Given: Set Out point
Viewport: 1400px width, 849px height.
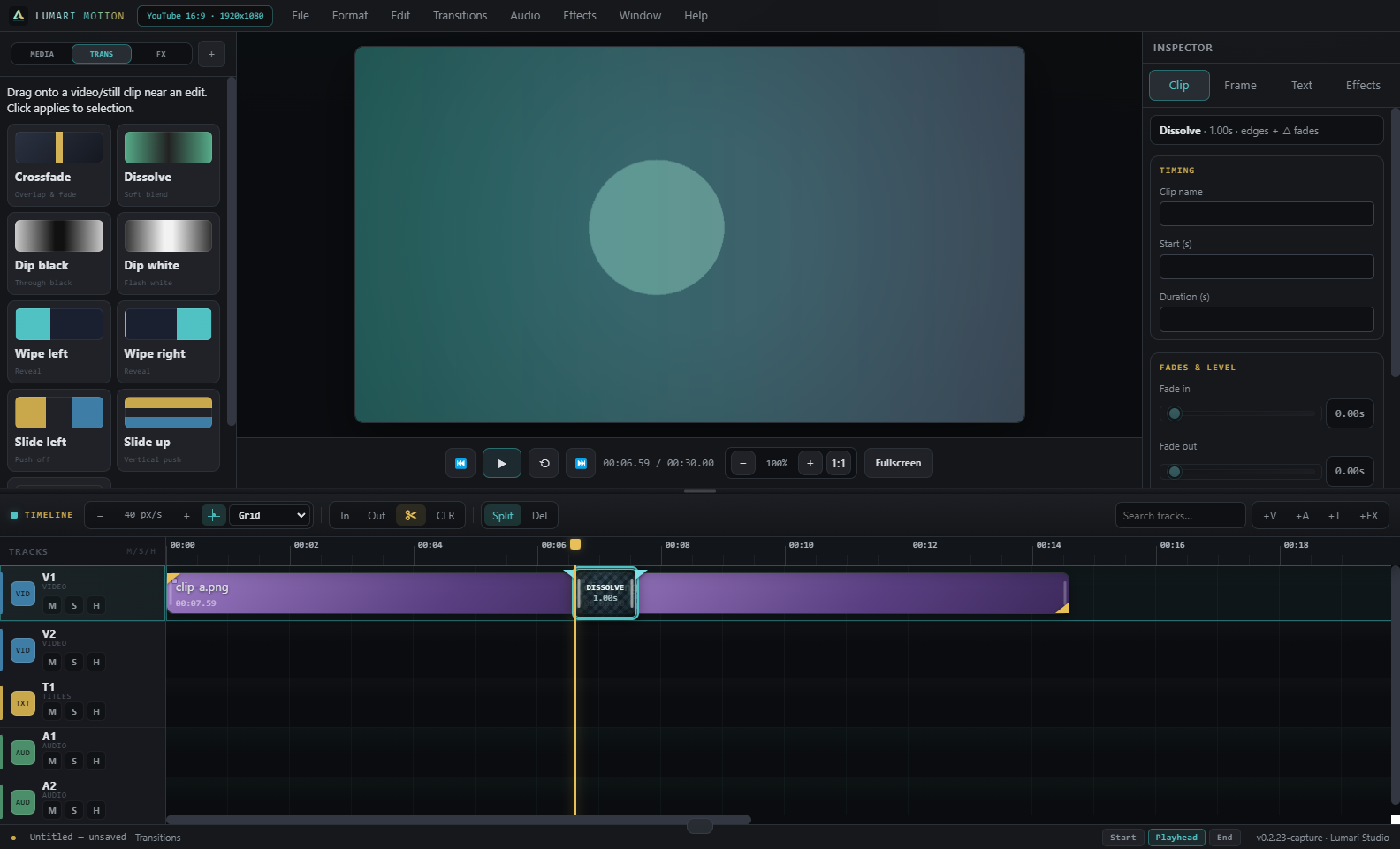Looking at the screenshot, I should coord(377,516).
